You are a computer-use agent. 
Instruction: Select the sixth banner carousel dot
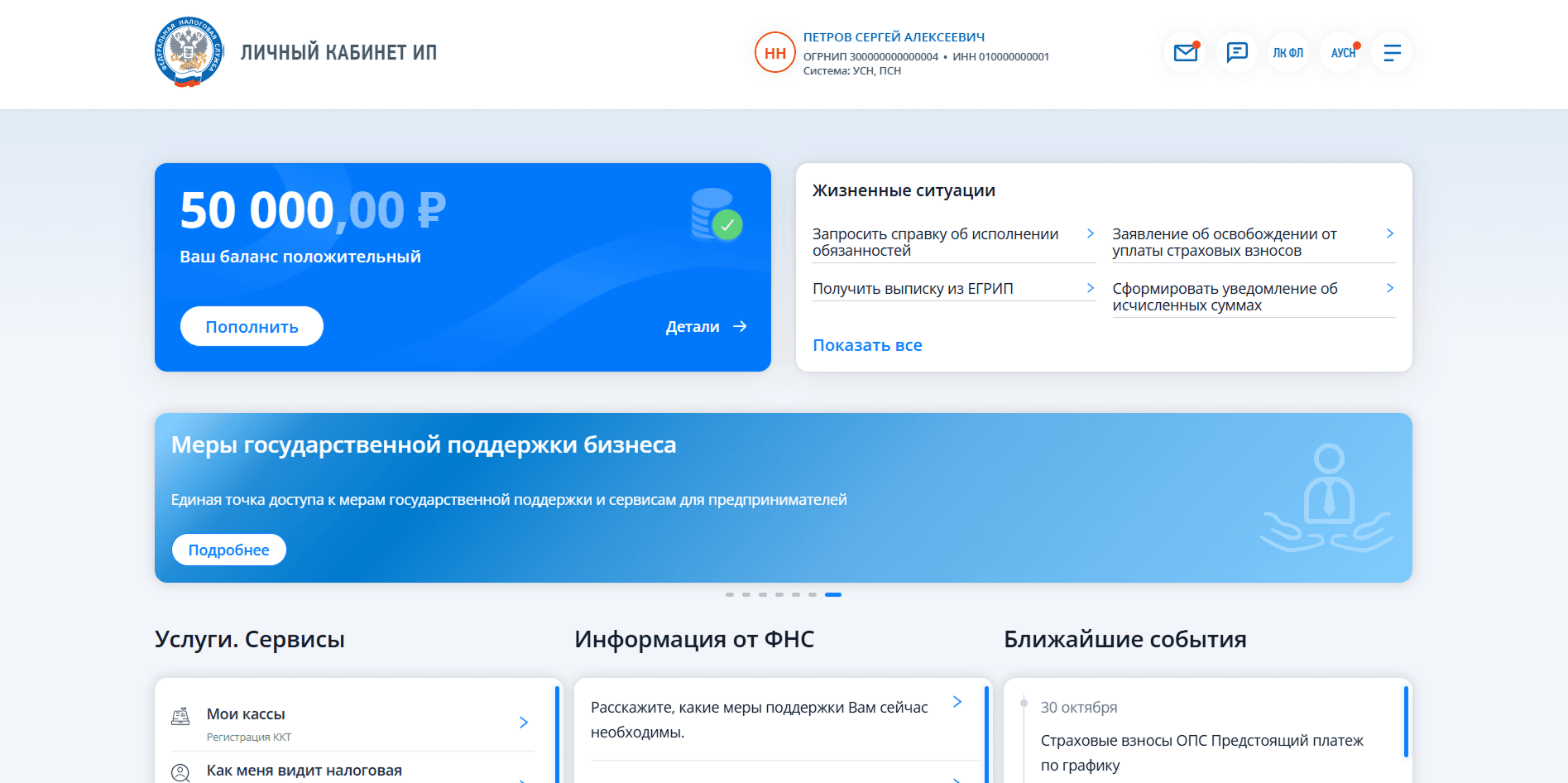click(x=813, y=594)
